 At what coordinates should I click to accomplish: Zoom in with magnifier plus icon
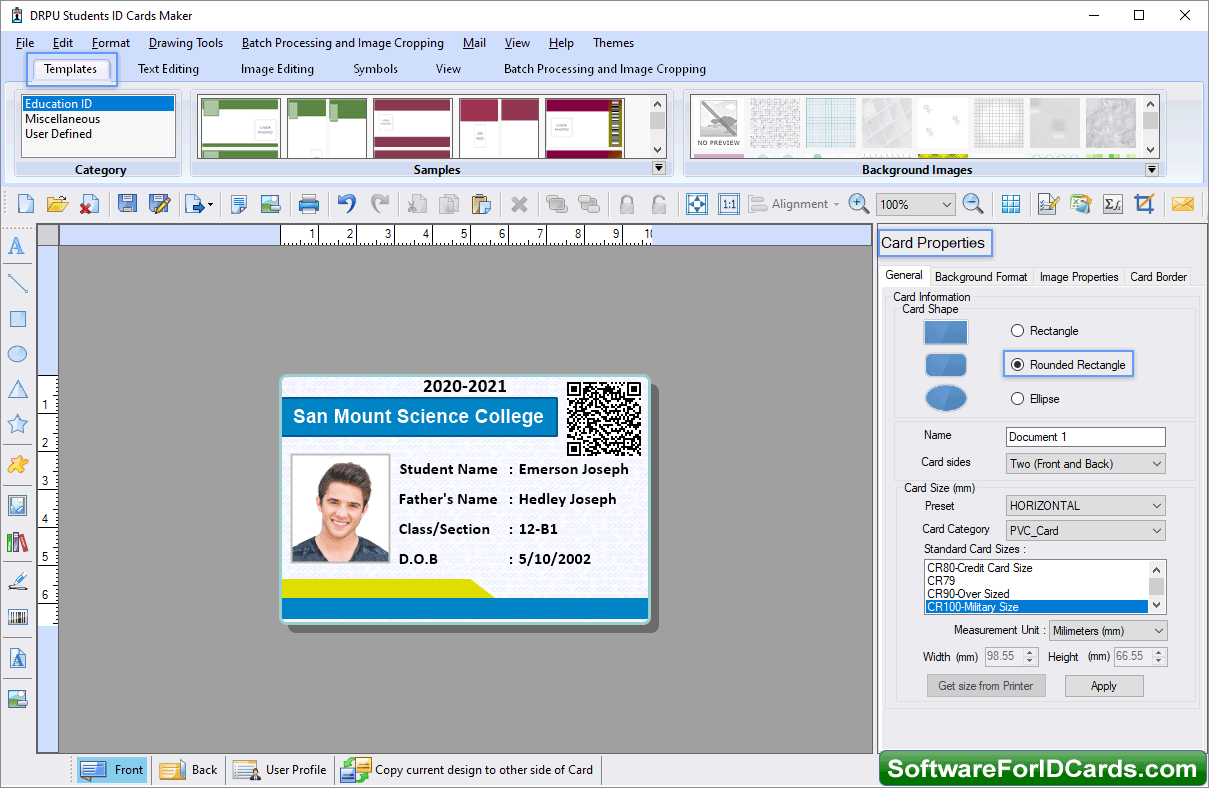click(858, 204)
